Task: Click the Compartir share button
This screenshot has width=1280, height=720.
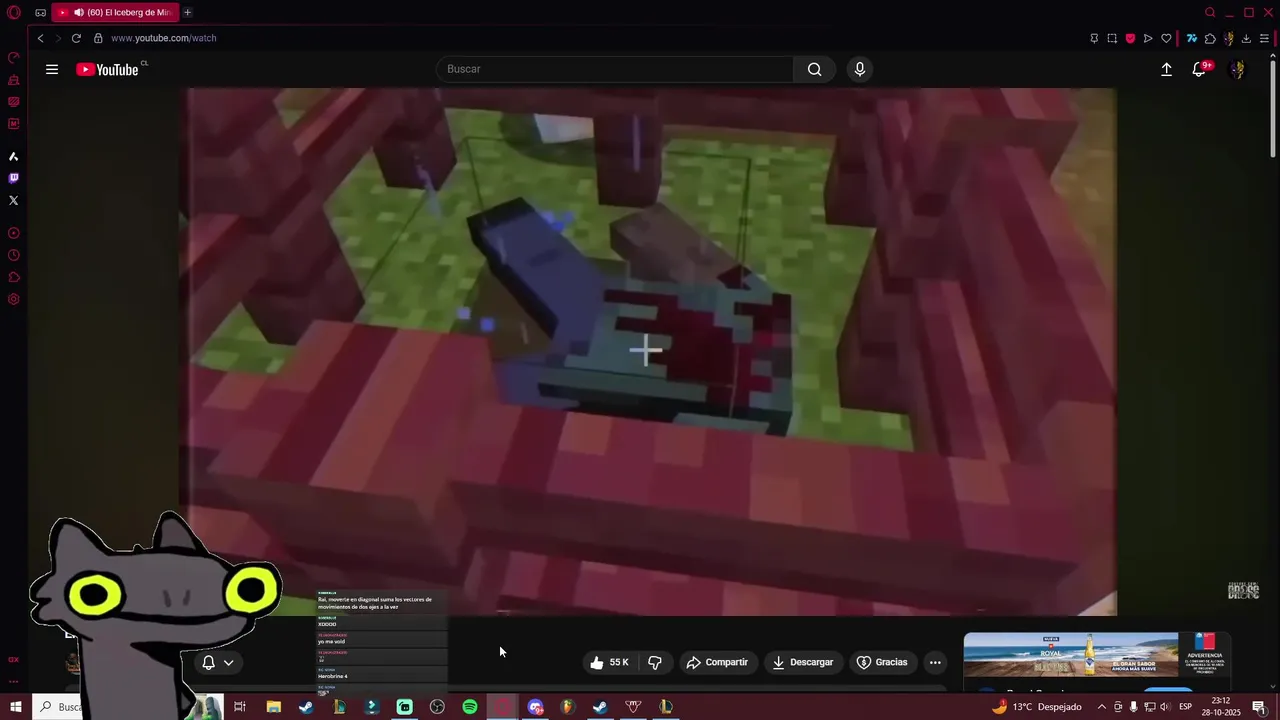Action: pos(717,662)
